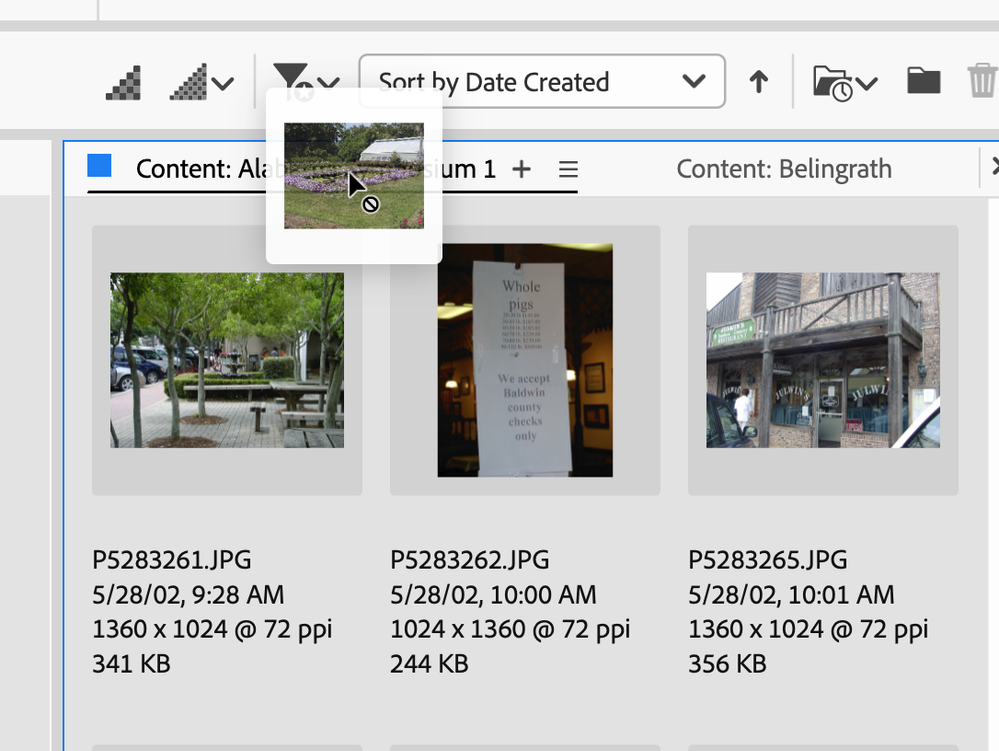The image size is (999, 751).
Task: Click date 5/28/02, 10:00 AM
Action: 493,595
